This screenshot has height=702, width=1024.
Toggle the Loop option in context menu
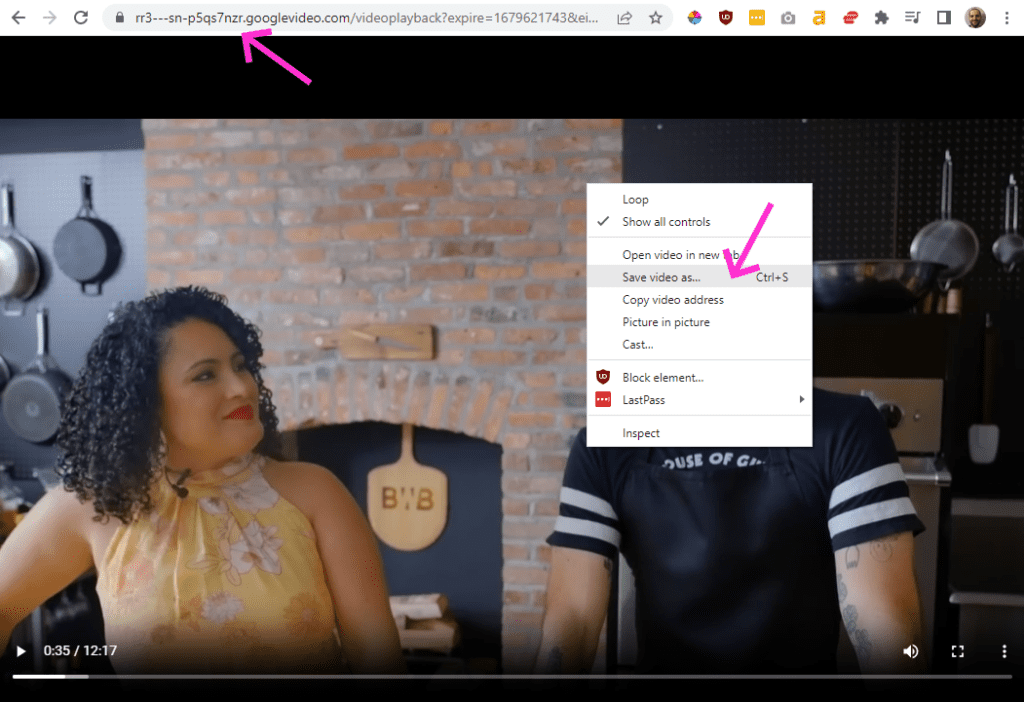635,200
